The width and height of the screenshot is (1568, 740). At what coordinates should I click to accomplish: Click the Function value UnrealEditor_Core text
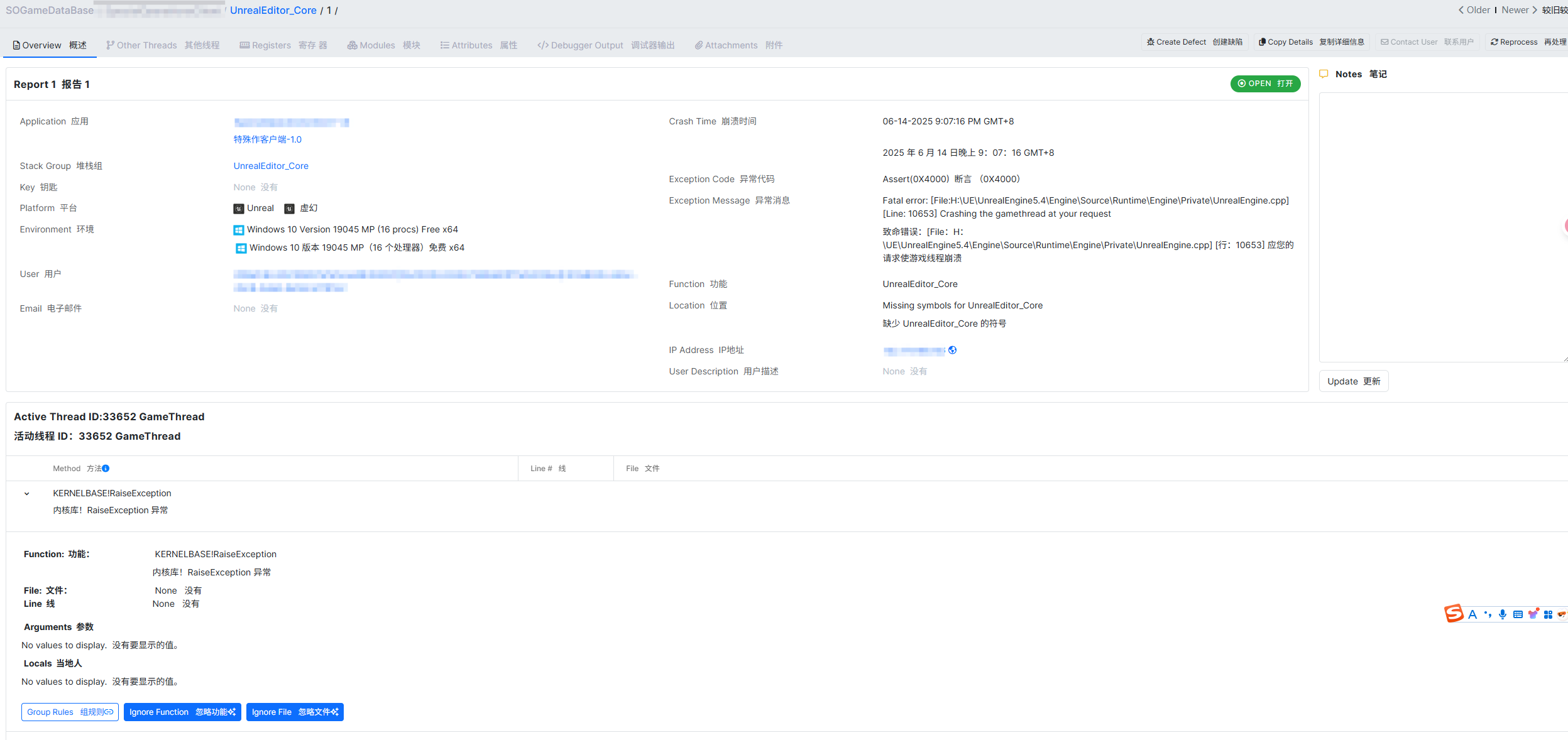[x=920, y=284]
